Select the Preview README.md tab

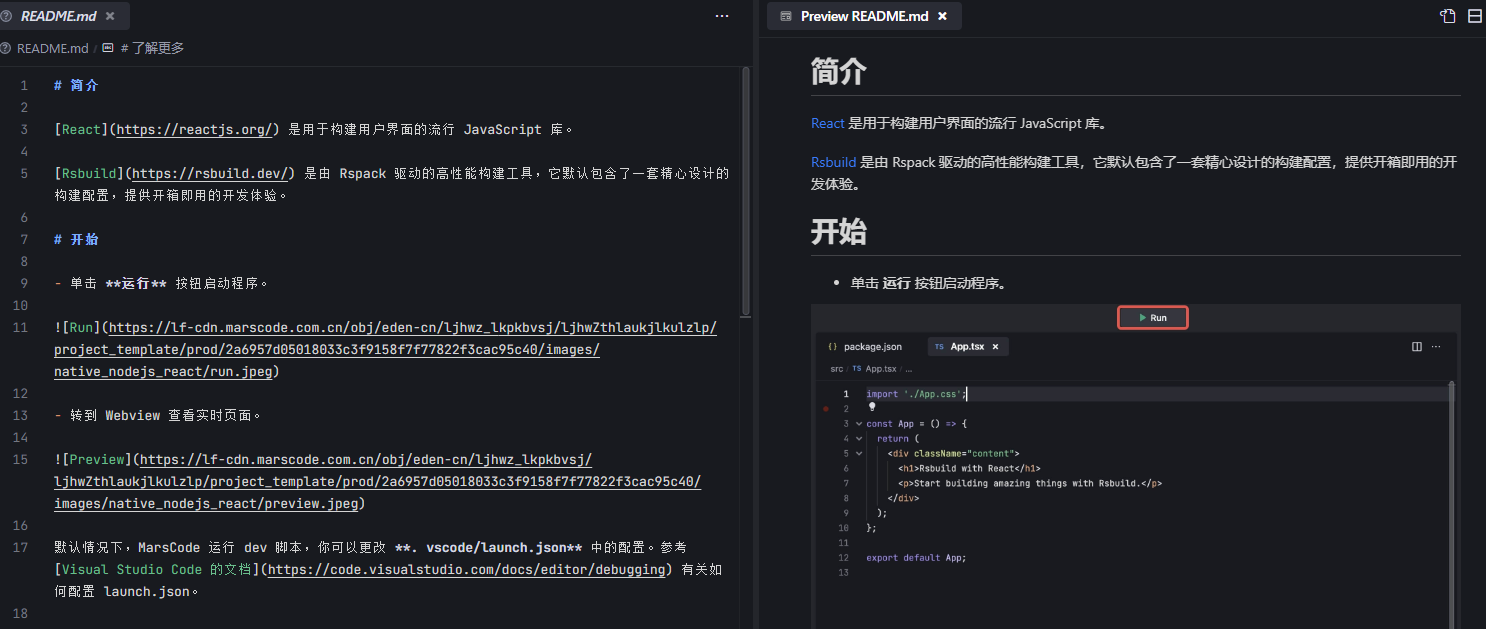(864, 16)
